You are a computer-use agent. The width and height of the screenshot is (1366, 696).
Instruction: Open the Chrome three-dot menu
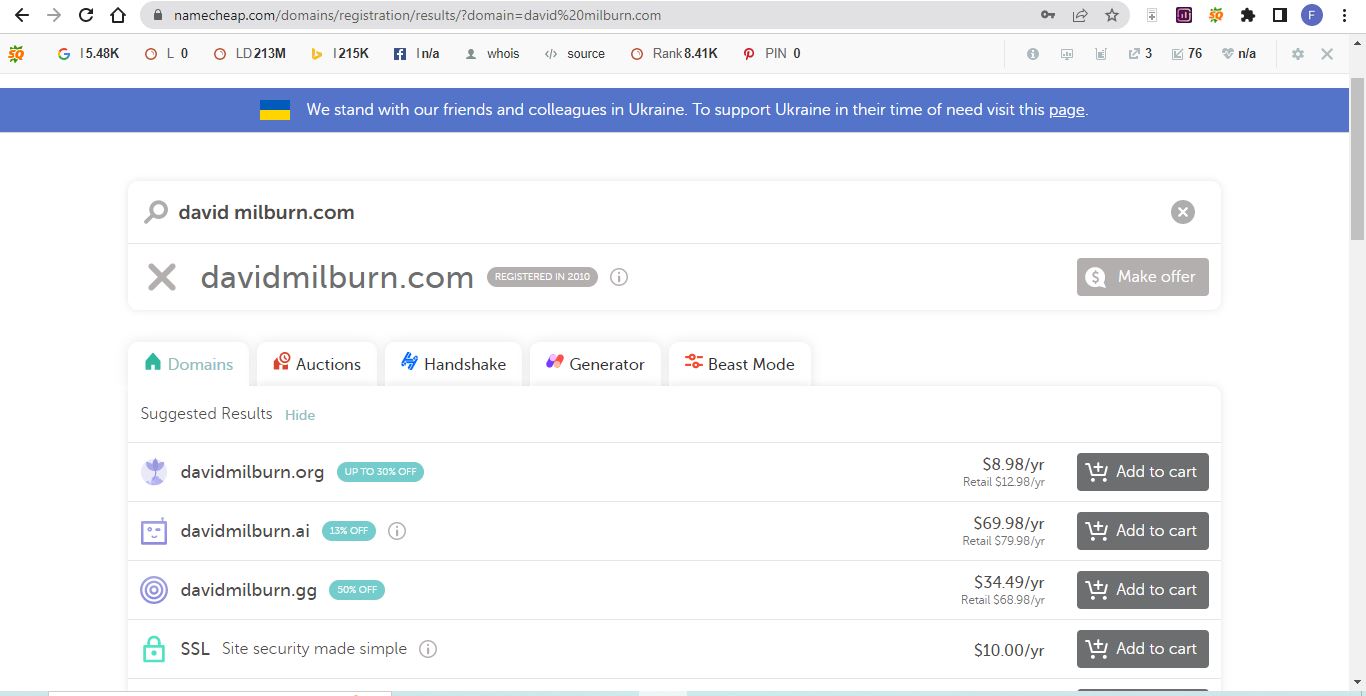point(1344,15)
